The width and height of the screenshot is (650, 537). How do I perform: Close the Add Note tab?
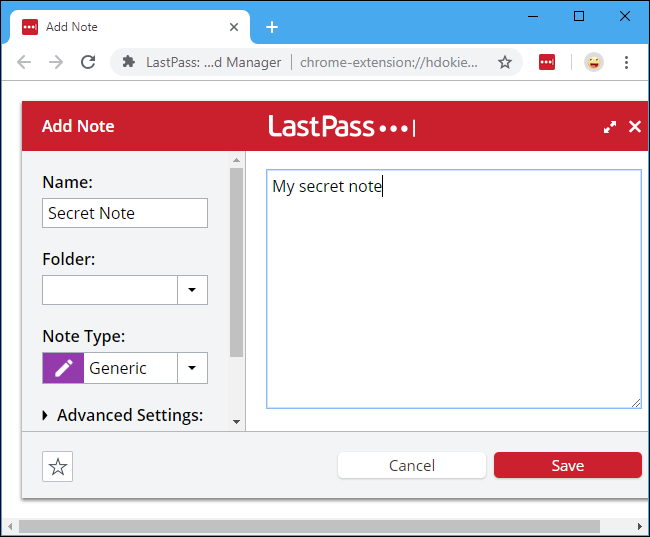[234, 27]
